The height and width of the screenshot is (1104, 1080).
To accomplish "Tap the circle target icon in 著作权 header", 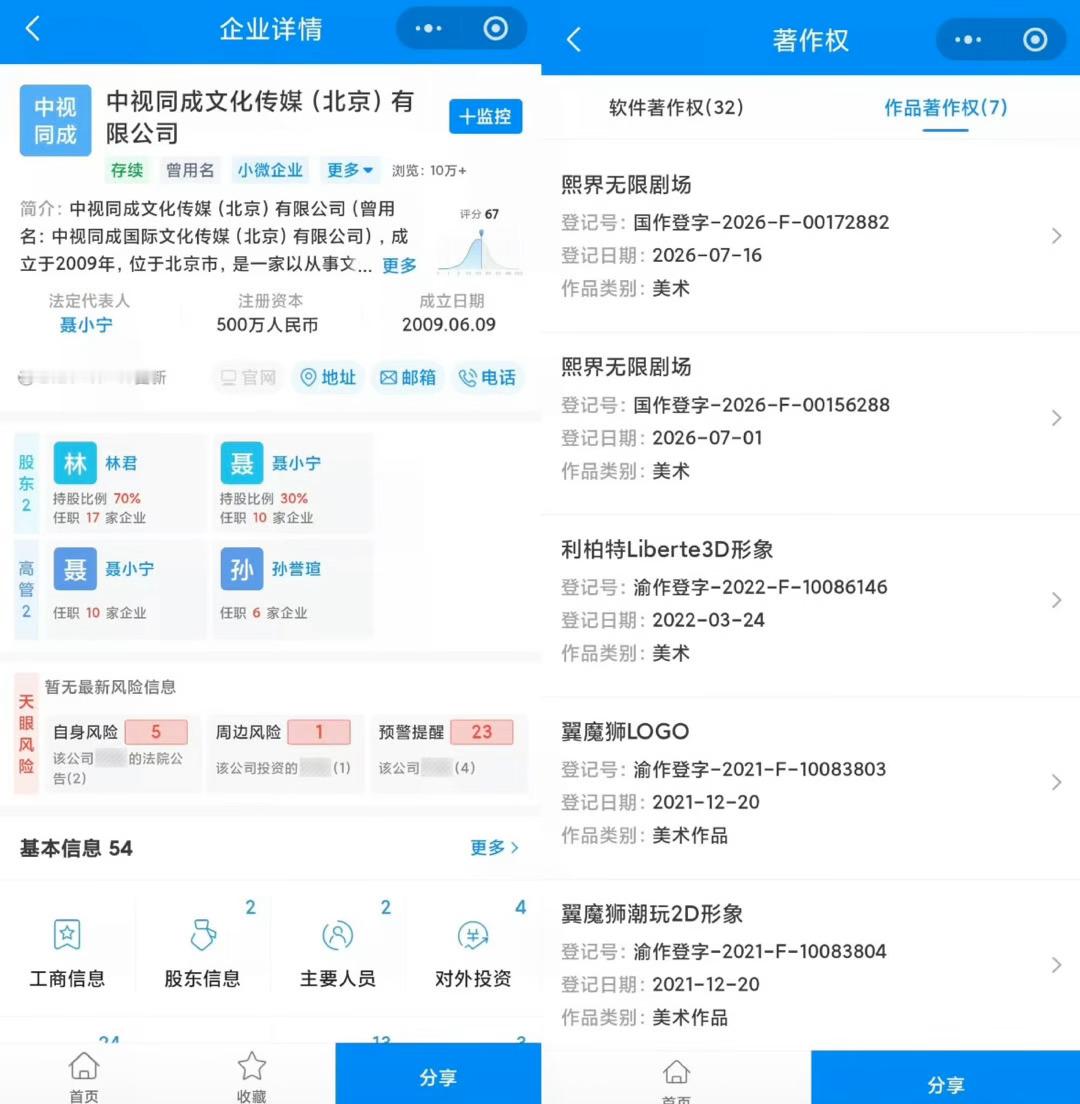I will [1035, 40].
